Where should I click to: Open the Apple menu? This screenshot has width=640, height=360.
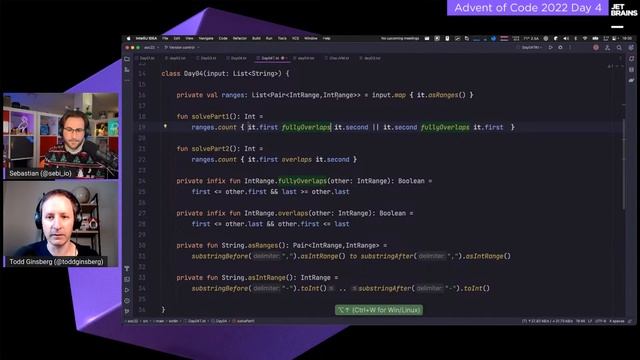click(x=128, y=38)
